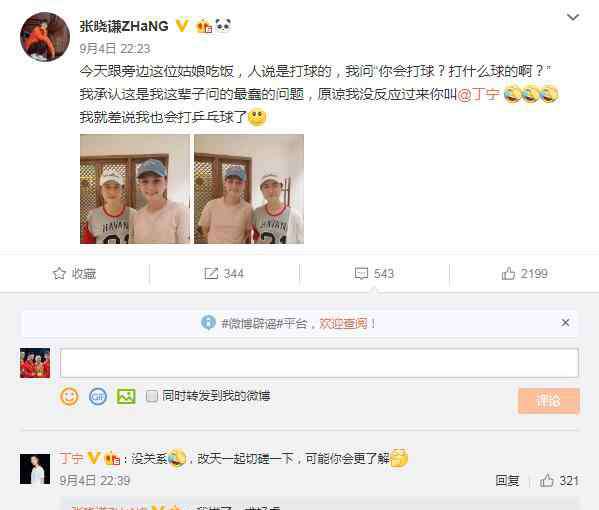Viewport: 599px width, 510px height.
Task: Check 同时转发到我的微博 checkbox
Action: click(x=152, y=396)
